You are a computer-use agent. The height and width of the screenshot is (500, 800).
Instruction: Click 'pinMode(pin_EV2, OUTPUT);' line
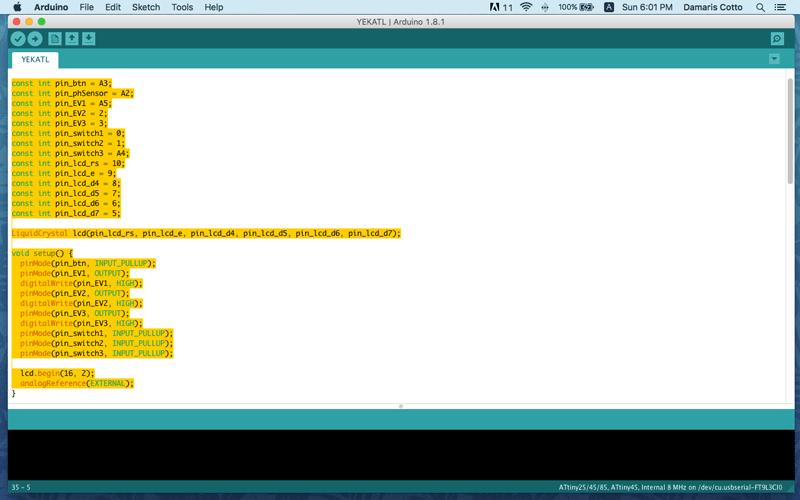[74, 293]
